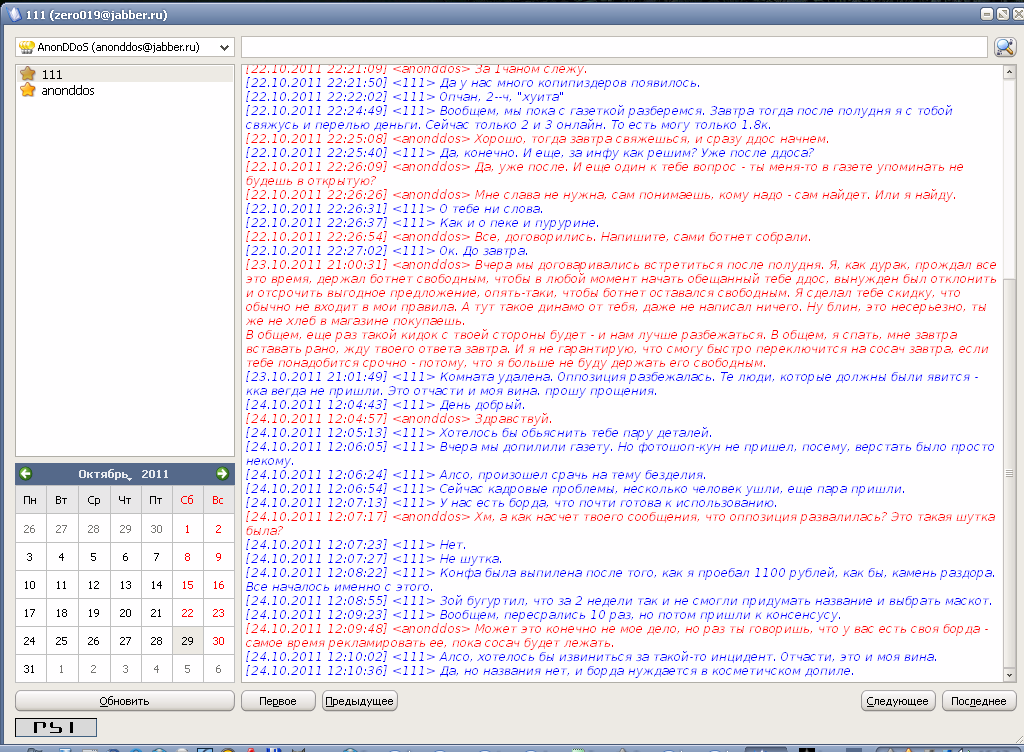Click the chat history scroll up arrow
1024x752 pixels.
1009,72
